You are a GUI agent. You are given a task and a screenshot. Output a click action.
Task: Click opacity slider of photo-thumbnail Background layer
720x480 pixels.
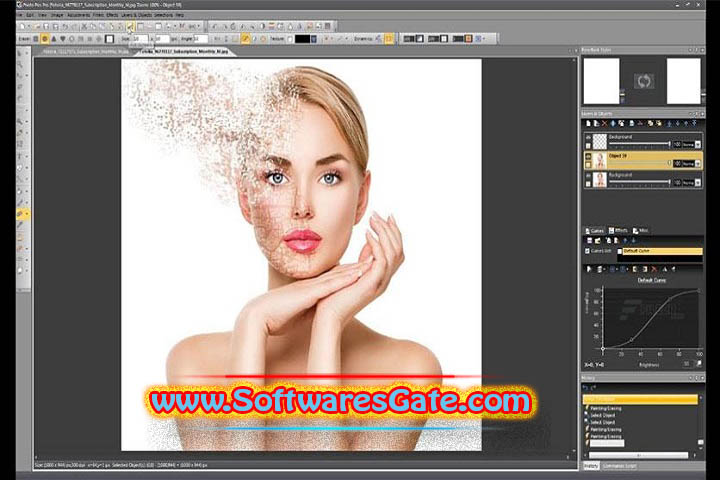pyautogui.click(x=639, y=183)
